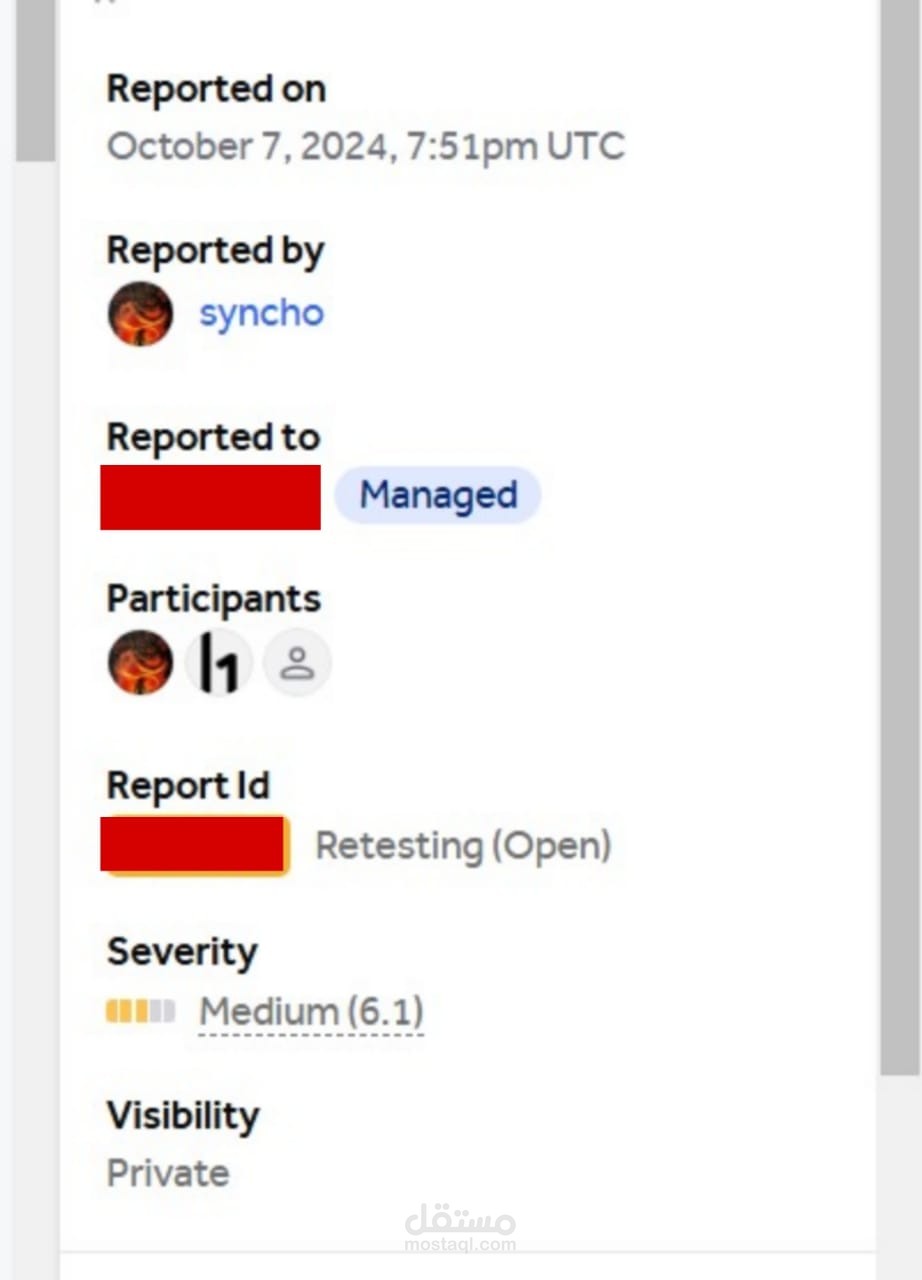This screenshot has width=922, height=1280.
Task: Click the redacted program name under Reported to
Action: pyautogui.click(x=211, y=497)
